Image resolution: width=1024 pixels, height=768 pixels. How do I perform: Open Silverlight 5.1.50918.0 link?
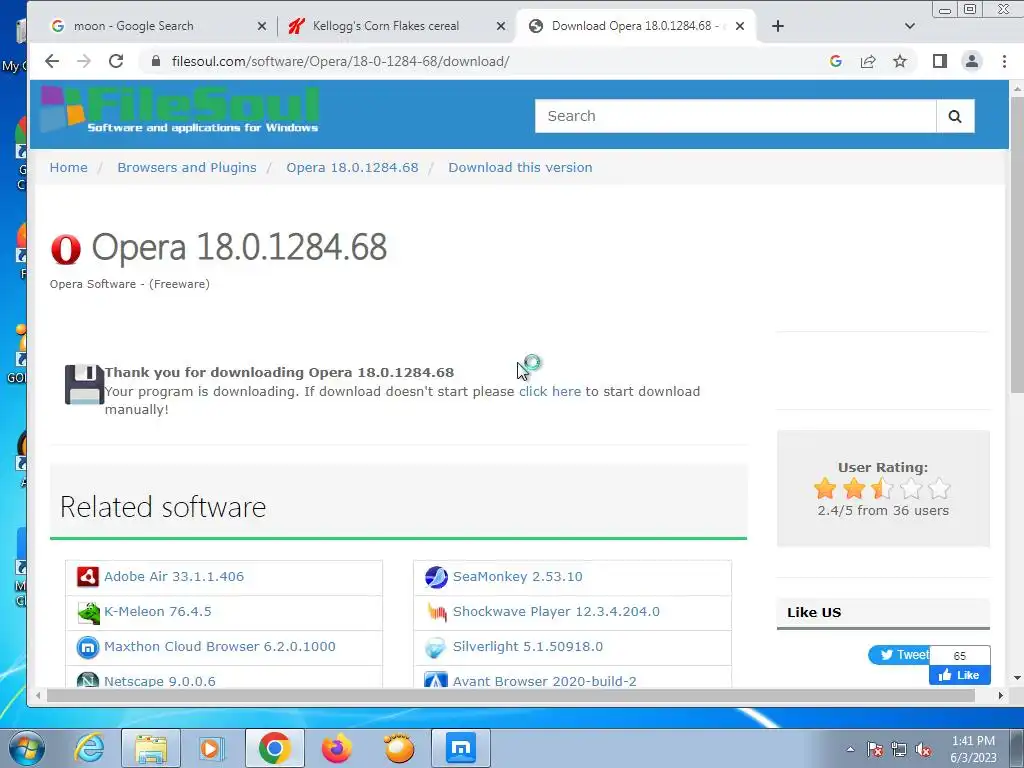point(528,647)
